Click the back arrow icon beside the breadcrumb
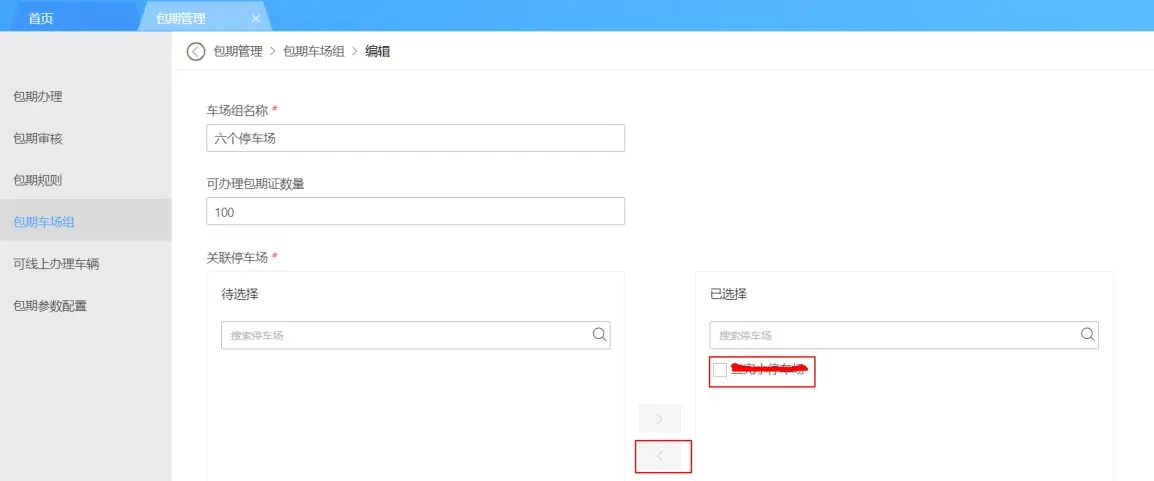 pyautogui.click(x=196, y=51)
